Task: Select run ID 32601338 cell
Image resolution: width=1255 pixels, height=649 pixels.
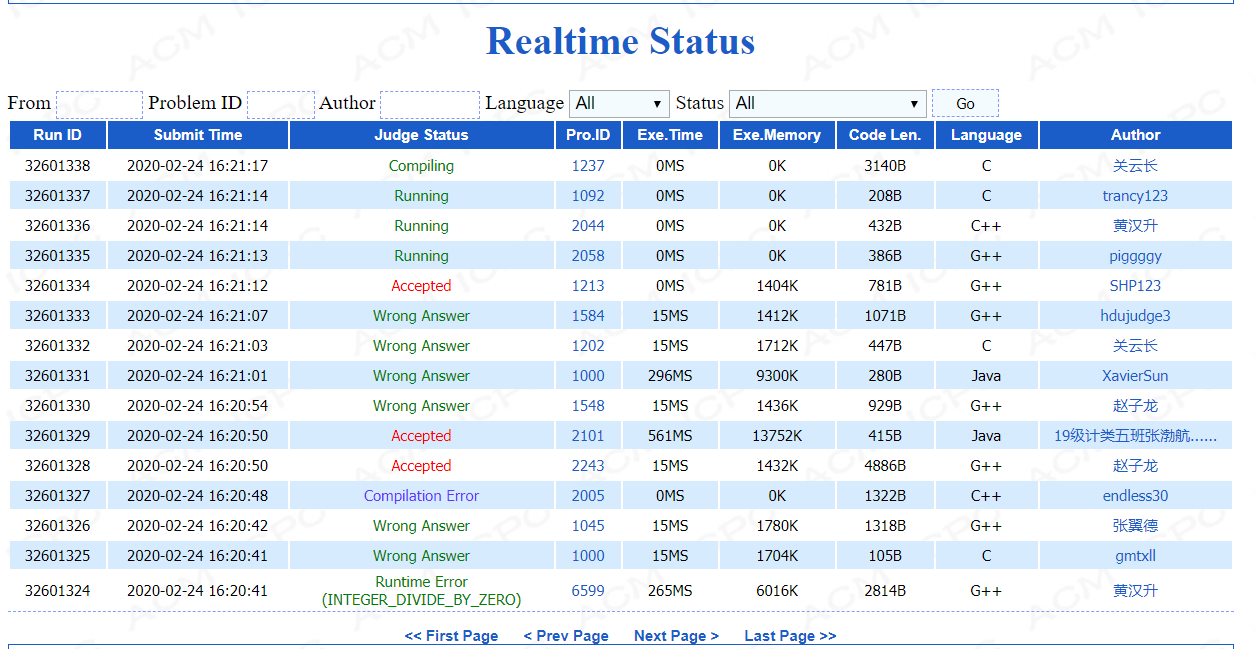Action: point(58,166)
